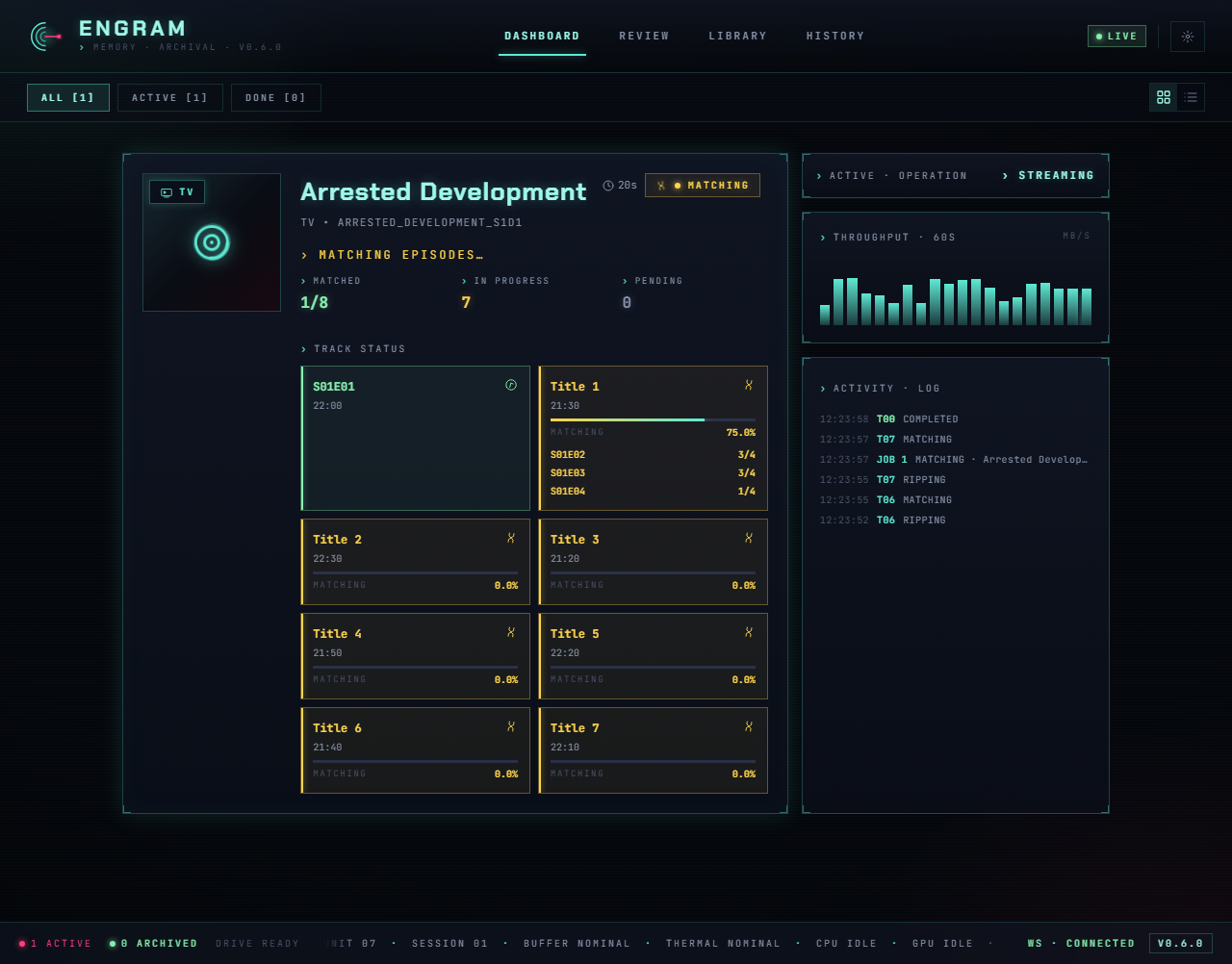Open settings with the gear icon
This screenshot has height=964, width=1232.
coord(1188,37)
